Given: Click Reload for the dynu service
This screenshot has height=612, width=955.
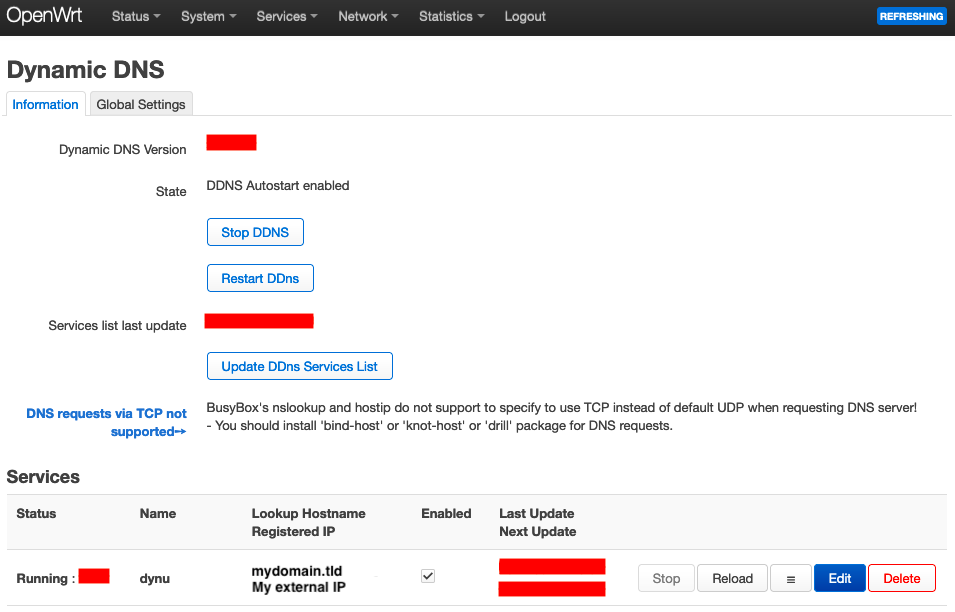Looking at the screenshot, I should (732, 578).
